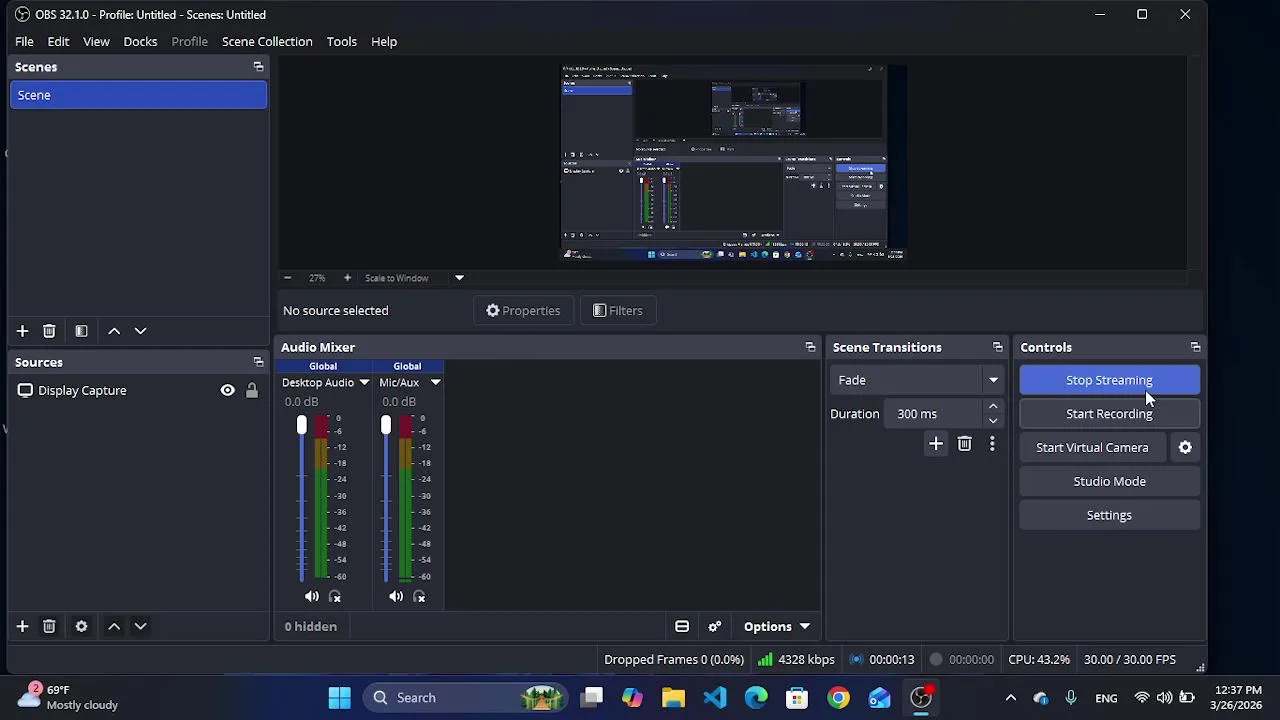
Task: Open preview Scale to Window dropdown
Action: (459, 278)
